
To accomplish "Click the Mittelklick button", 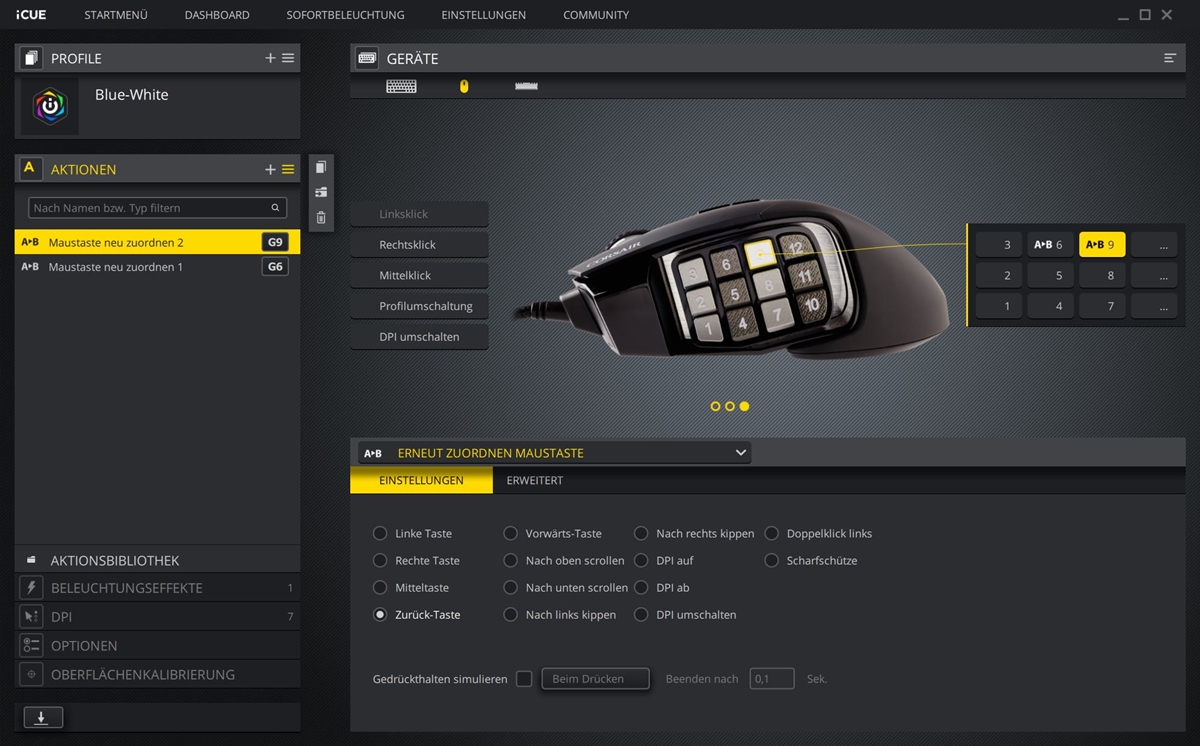I will [x=419, y=275].
